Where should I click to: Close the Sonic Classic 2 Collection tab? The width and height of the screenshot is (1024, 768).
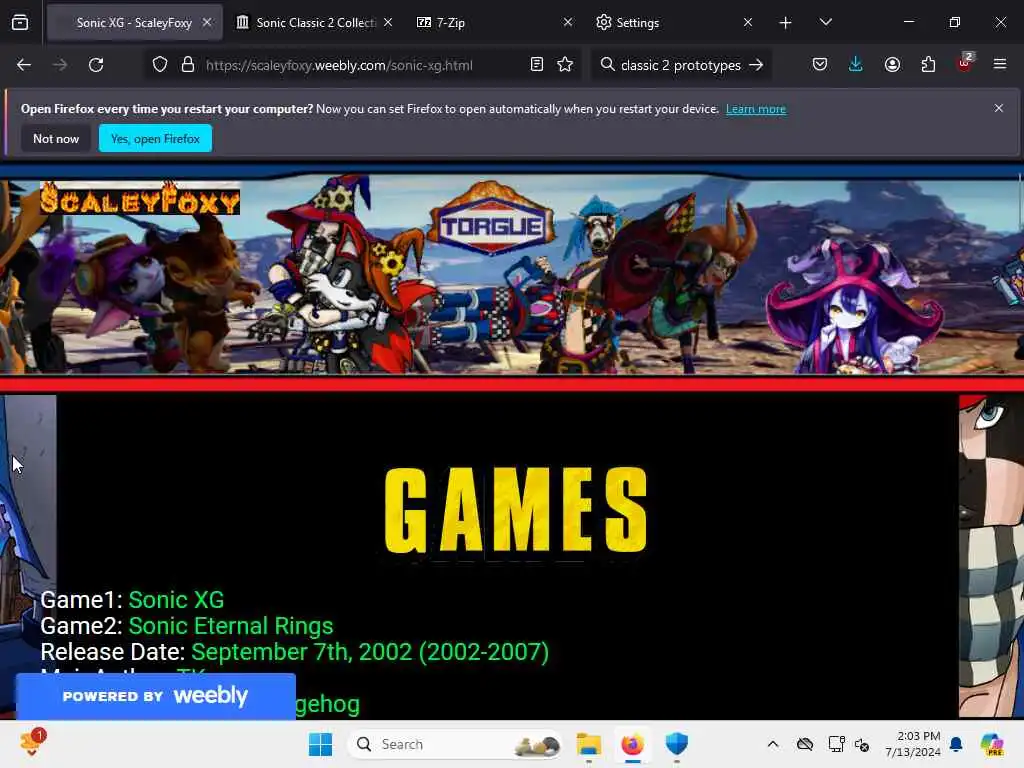[x=388, y=23]
